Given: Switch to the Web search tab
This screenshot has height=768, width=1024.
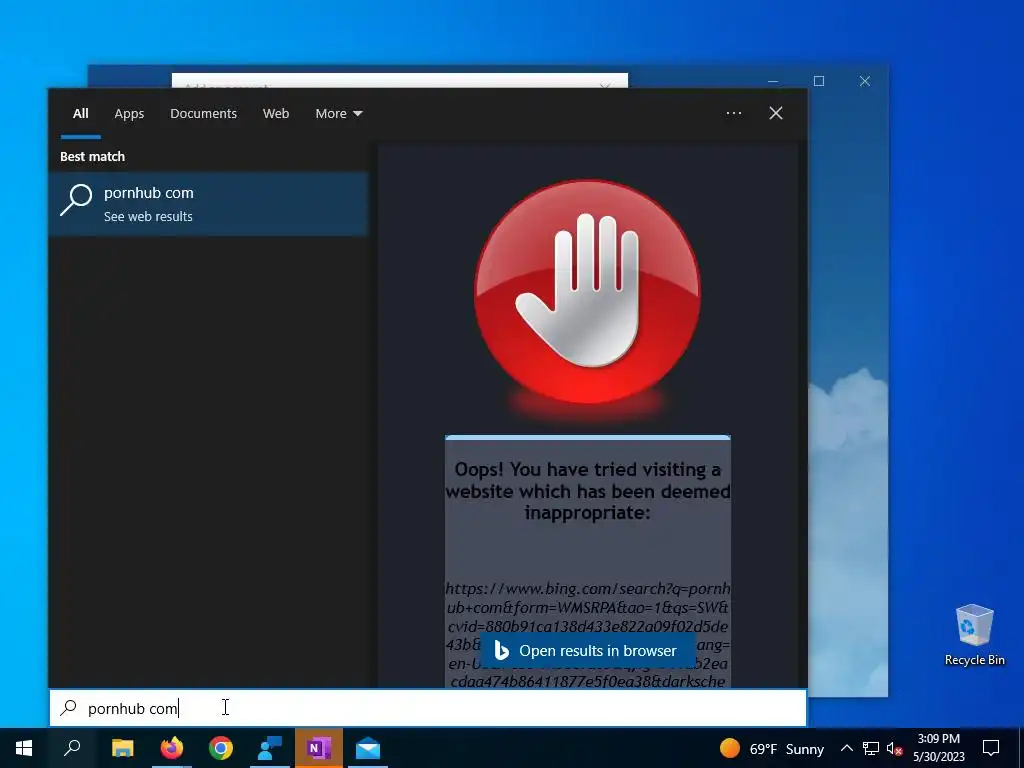Looking at the screenshot, I should pyautogui.click(x=276, y=114).
